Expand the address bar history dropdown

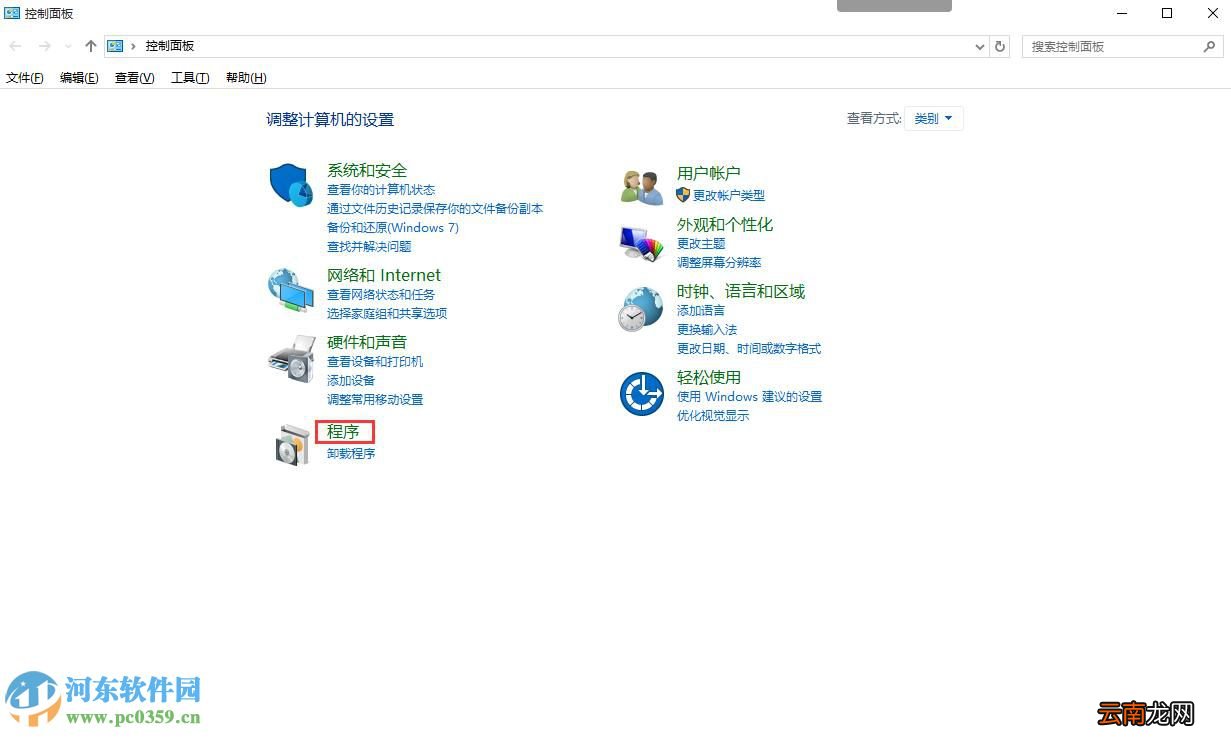tap(980, 46)
